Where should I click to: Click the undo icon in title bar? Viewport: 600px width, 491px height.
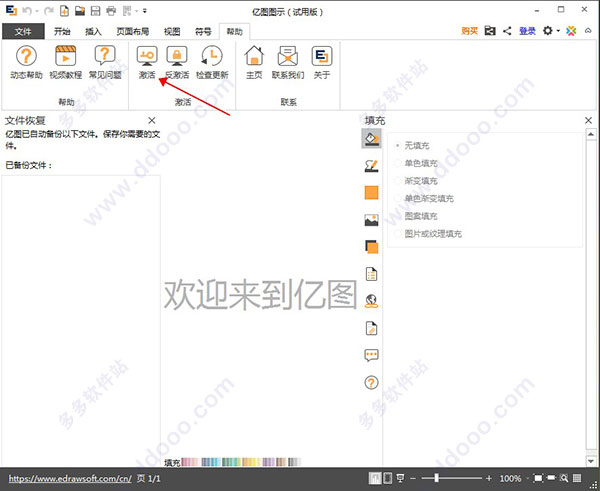(x=26, y=11)
